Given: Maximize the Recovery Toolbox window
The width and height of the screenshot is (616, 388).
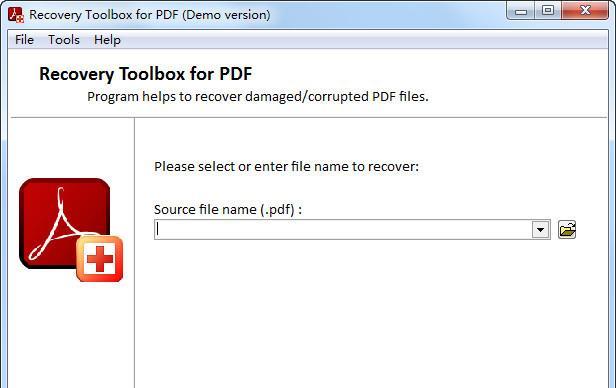Looking at the screenshot, I should [x=548, y=11].
